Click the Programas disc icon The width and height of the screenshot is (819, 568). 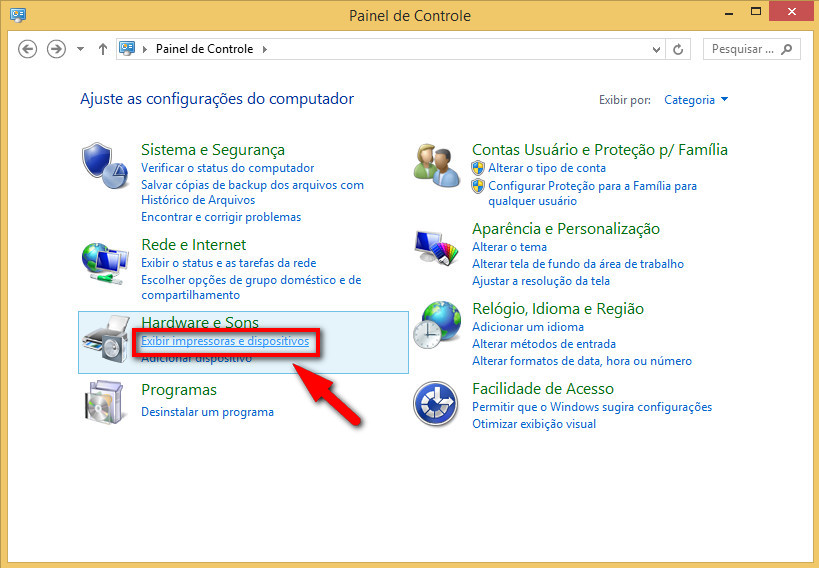coord(104,402)
